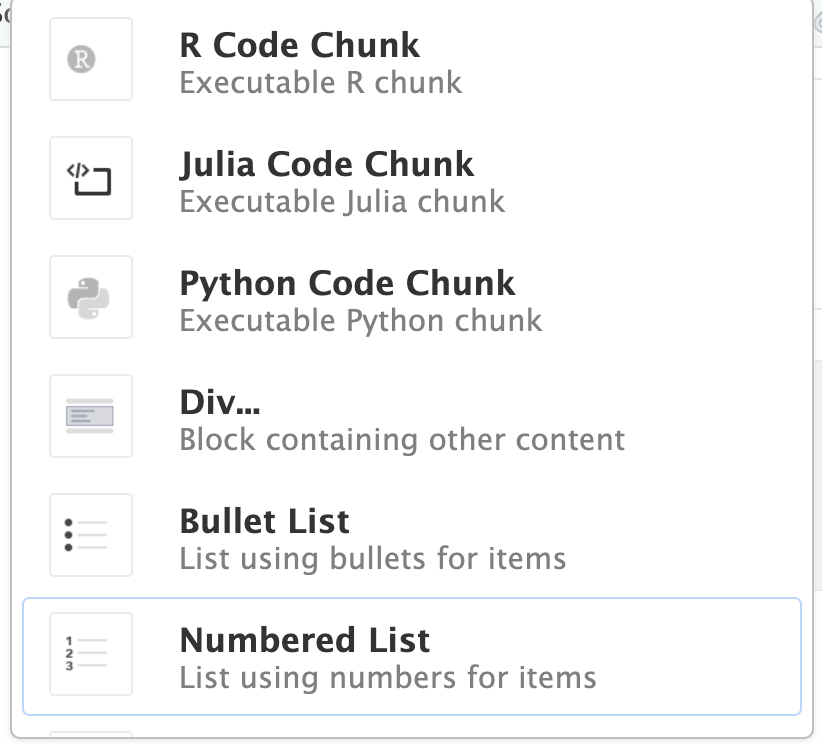This screenshot has width=822, height=744.
Task: Click empty right side of highlighted Numbered List row
Action: pos(700,656)
